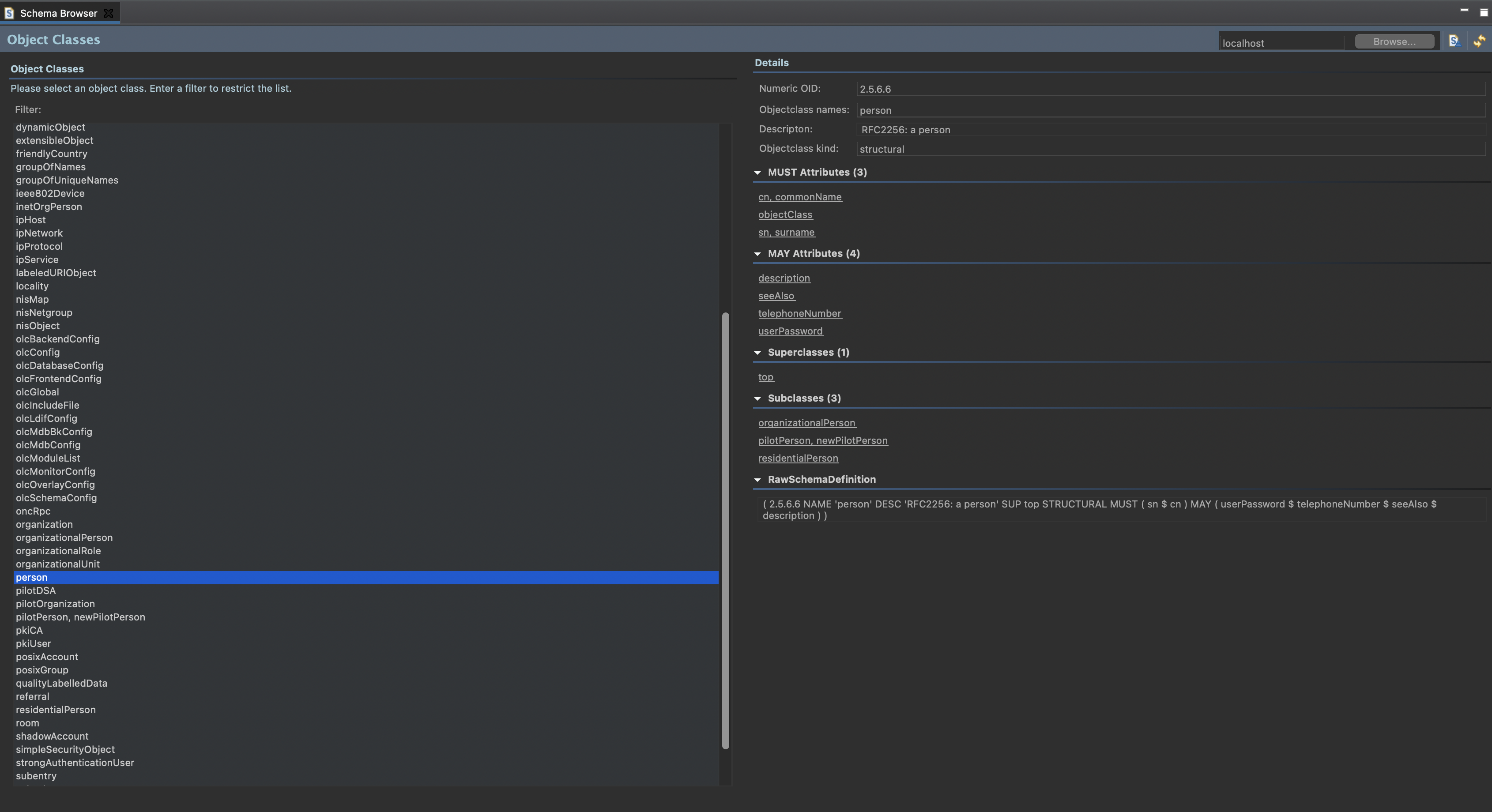Select ipNetwork object class
1492x812 pixels.
coord(366,233)
